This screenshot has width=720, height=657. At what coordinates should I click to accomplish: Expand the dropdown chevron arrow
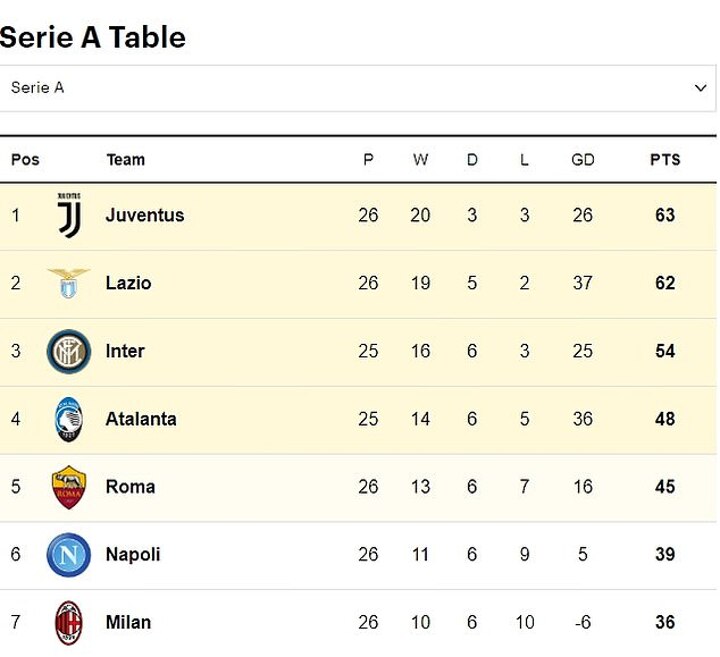[x=700, y=88]
